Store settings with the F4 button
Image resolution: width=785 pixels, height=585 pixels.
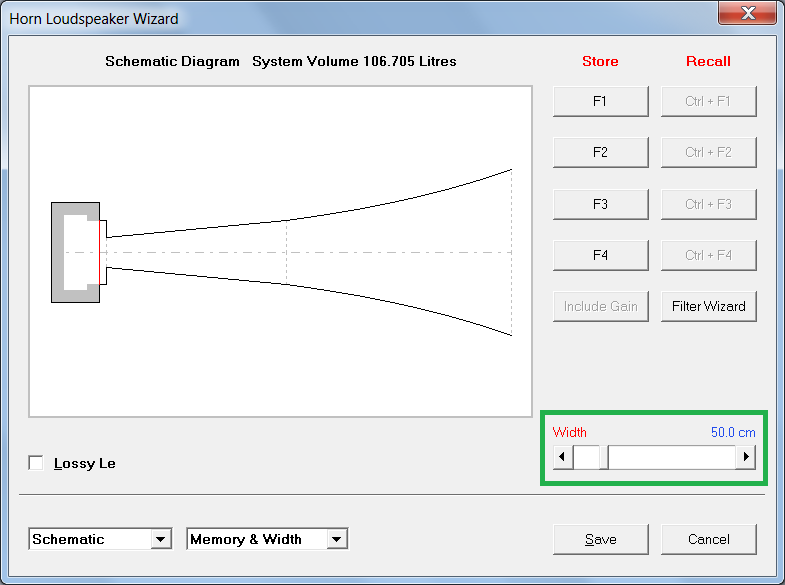click(x=601, y=255)
